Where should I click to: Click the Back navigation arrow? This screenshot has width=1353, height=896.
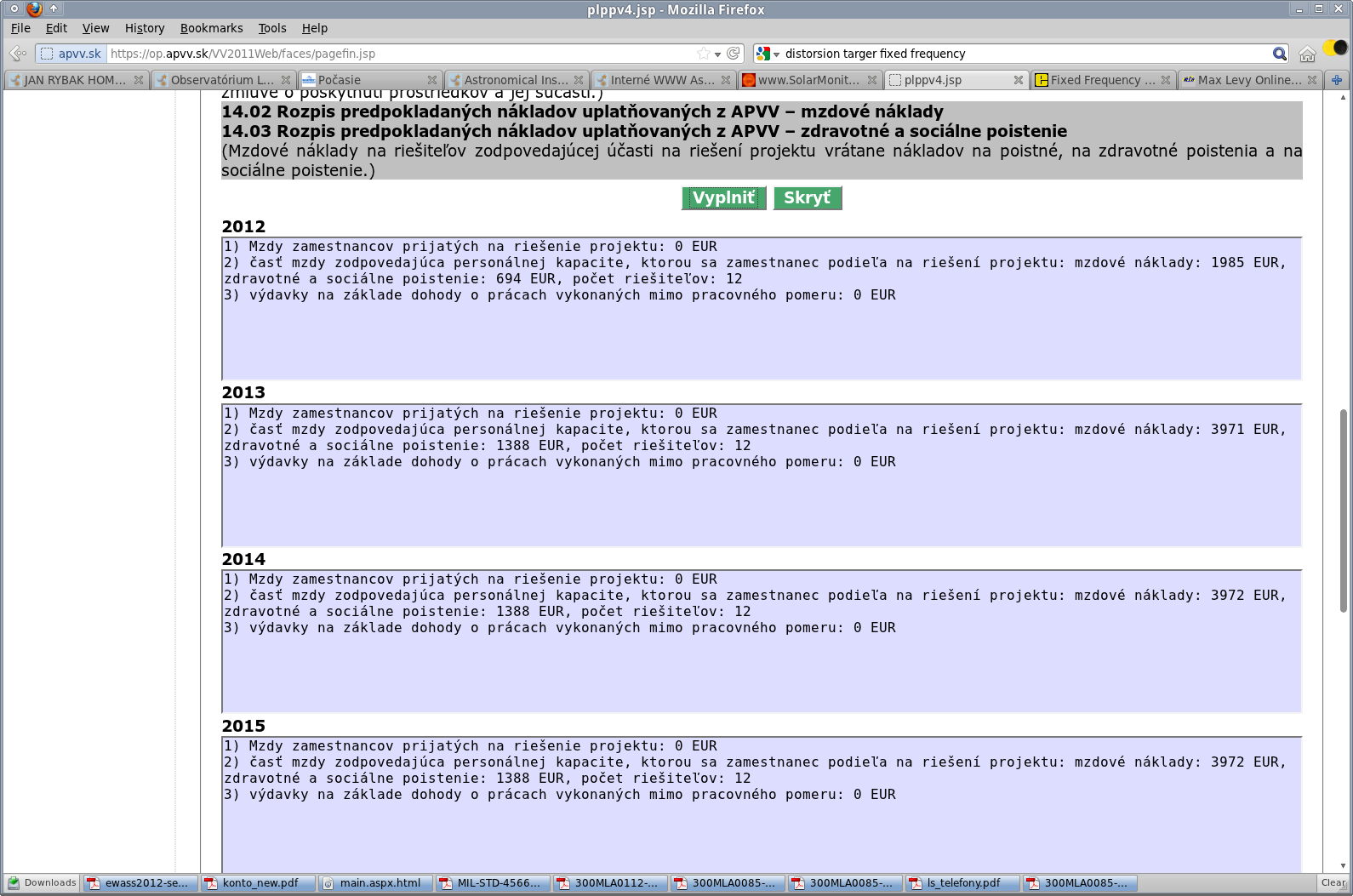point(17,54)
